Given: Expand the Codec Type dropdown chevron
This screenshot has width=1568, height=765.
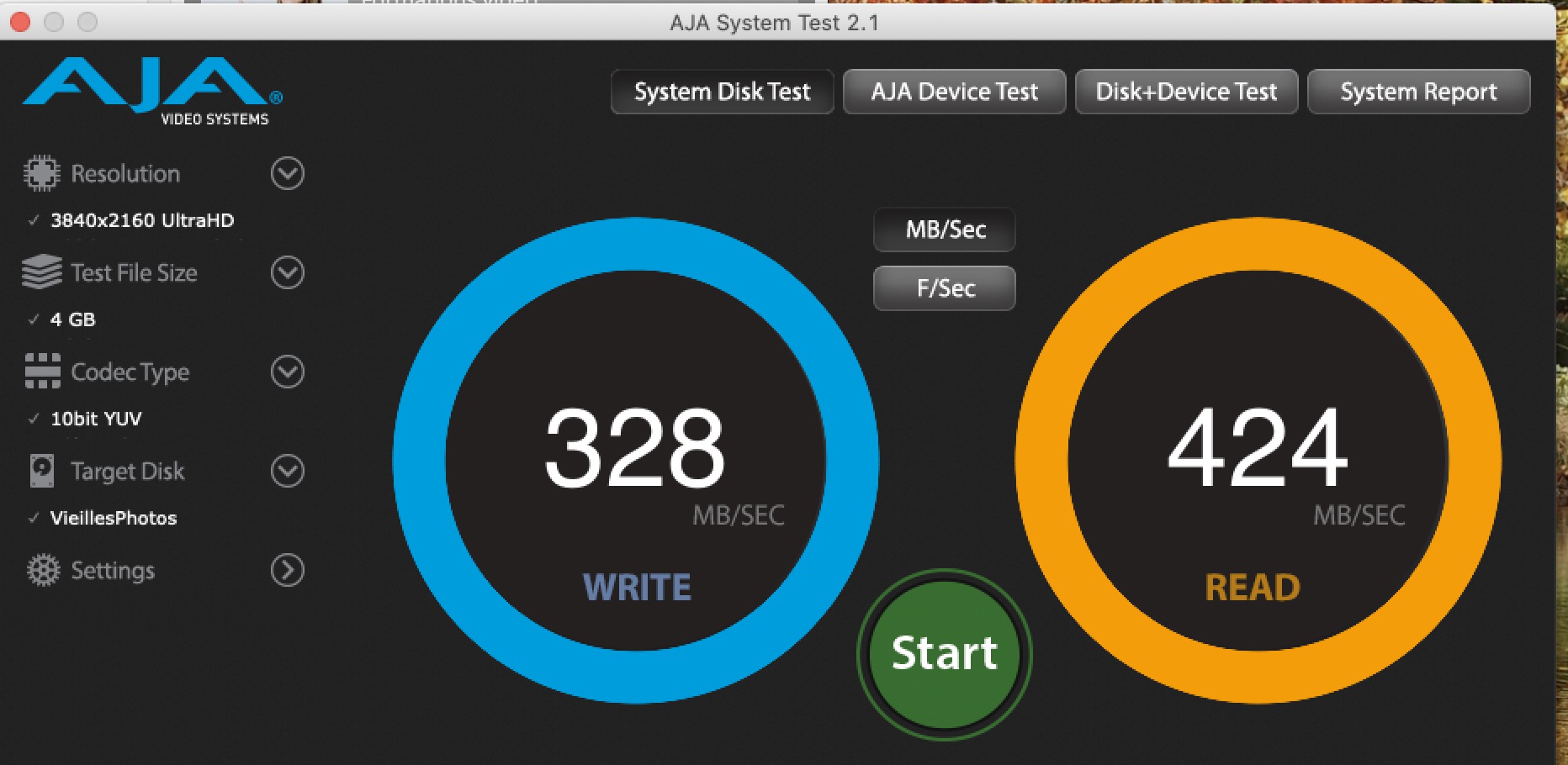Looking at the screenshot, I should click(288, 372).
